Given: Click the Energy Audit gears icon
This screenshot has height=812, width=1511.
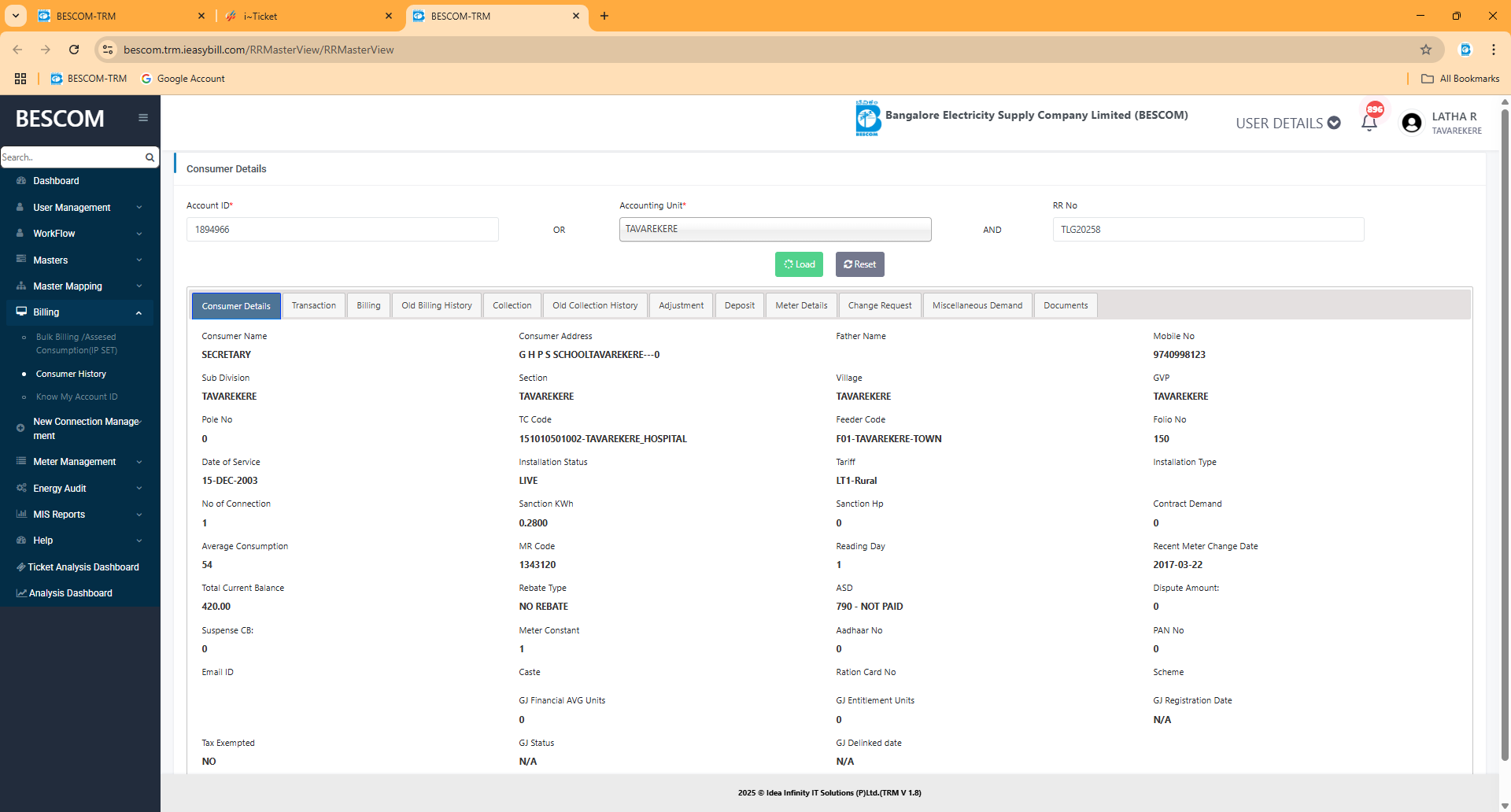Looking at the screenshot, I should (x=21, y=488).
